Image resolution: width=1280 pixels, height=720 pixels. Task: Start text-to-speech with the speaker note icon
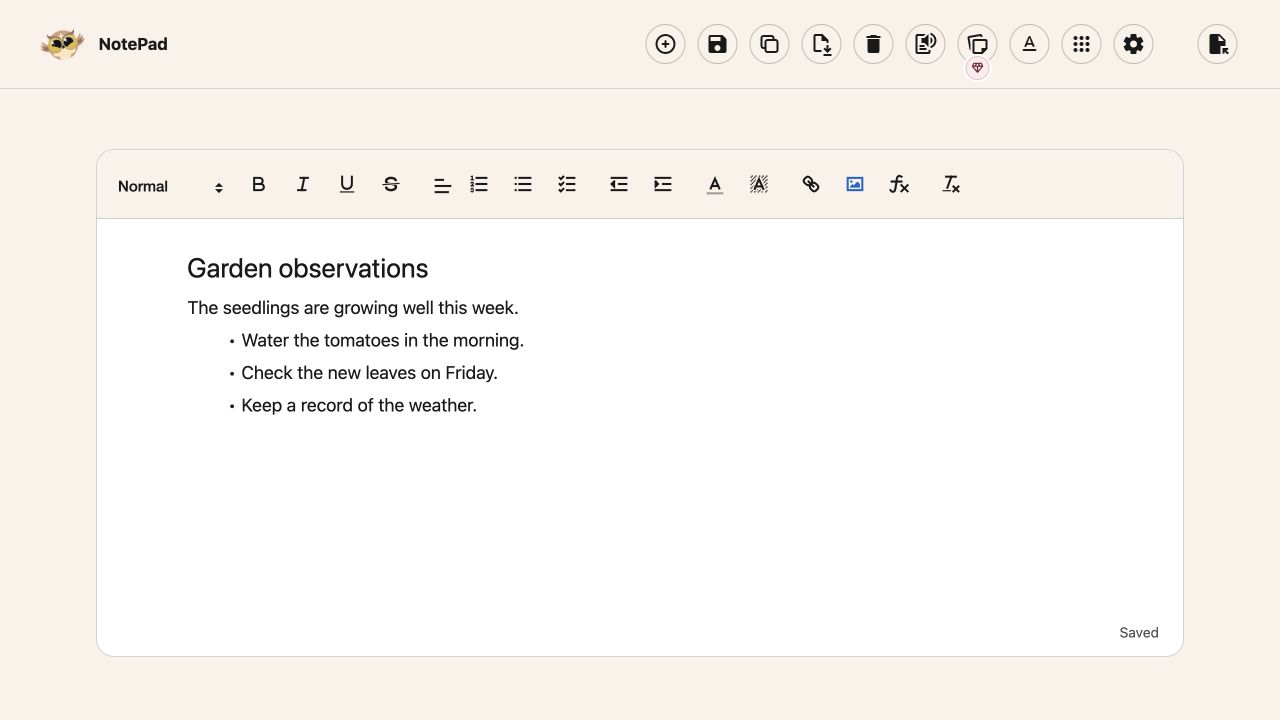pyautogui.click(x=925, y=44)
